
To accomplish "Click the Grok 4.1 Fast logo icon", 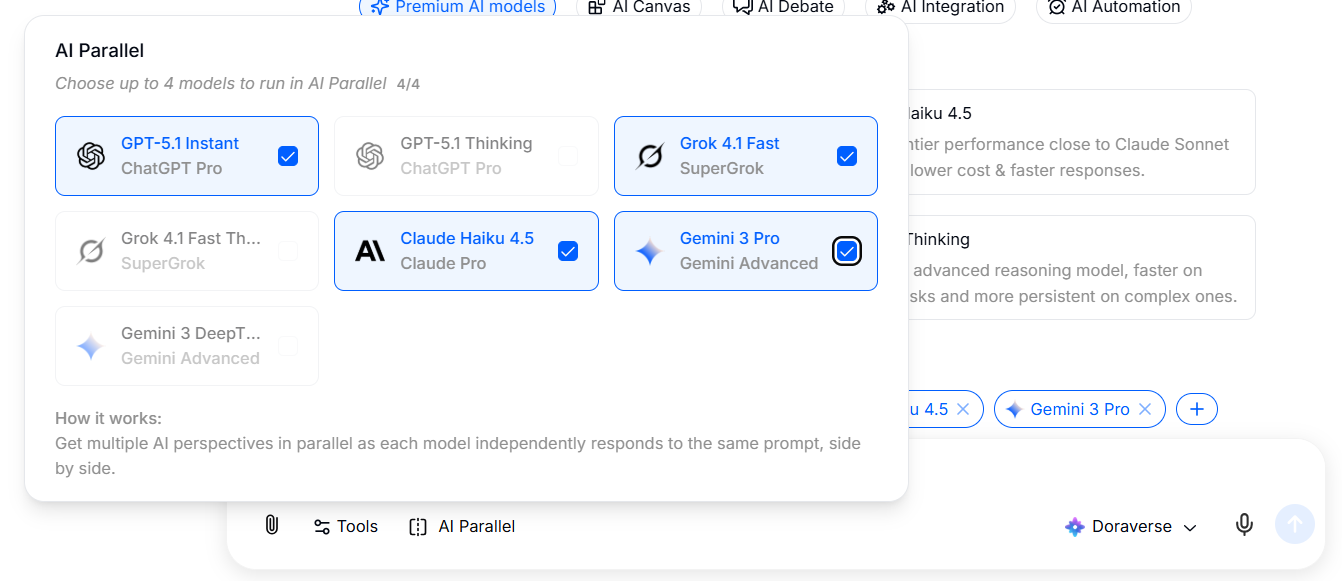I will pos(650,156).
